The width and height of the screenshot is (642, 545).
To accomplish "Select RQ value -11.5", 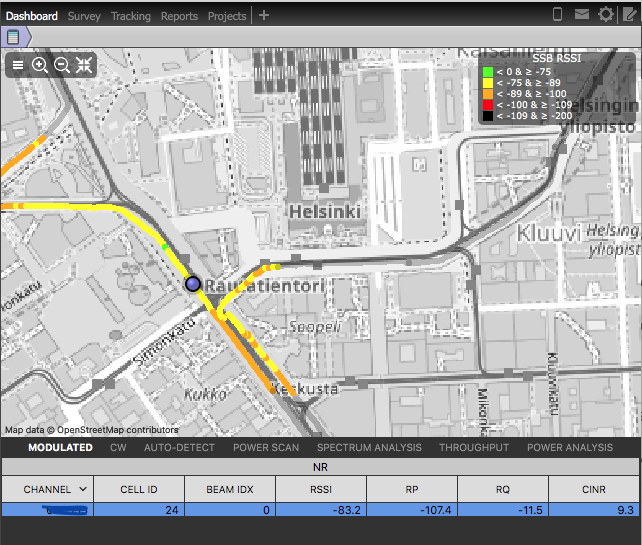I will click(x=503, y=510).
